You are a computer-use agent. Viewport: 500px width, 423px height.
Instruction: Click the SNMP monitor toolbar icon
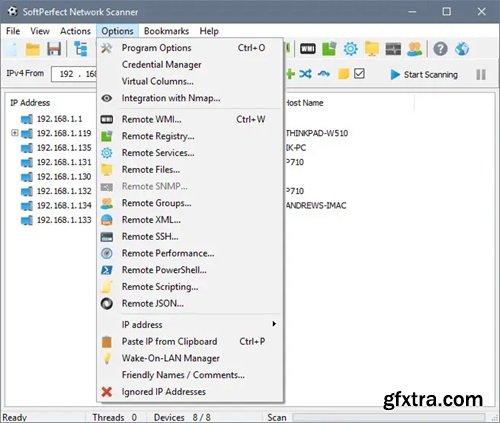393,49
